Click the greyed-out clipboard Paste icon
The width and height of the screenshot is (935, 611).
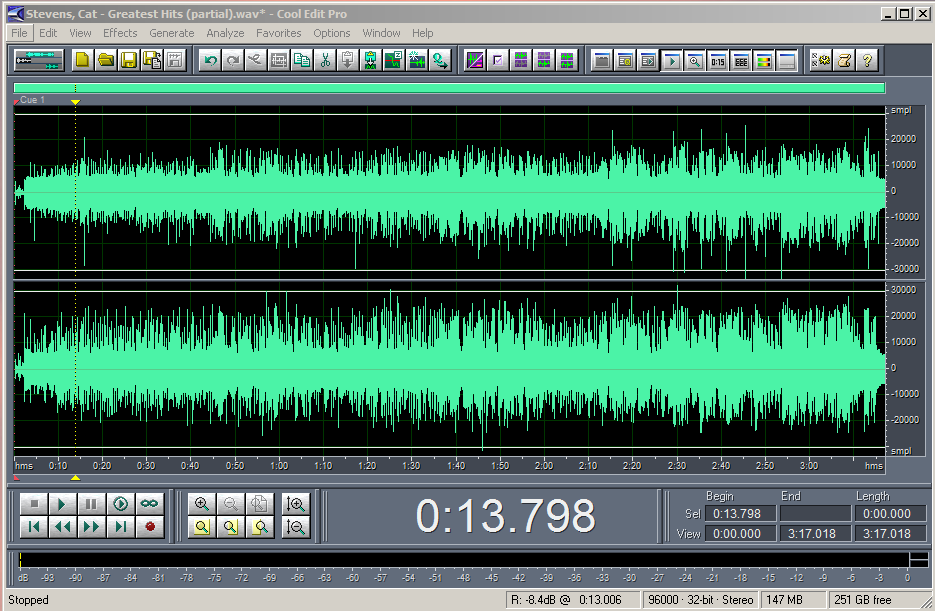[348, 60]
